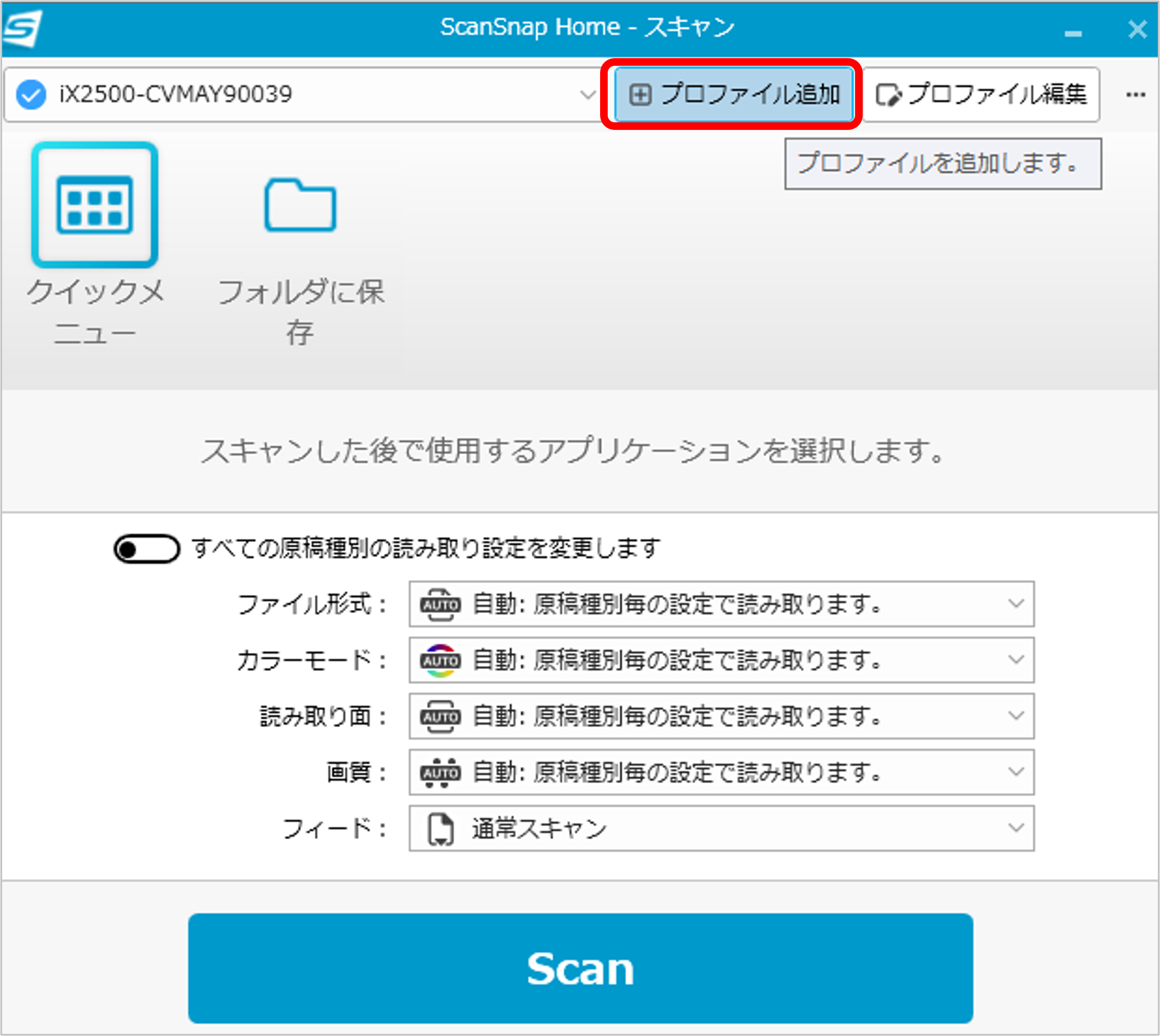Expand the 読み取り面 dropdown
The image size is (1160, 1036).
(1015, 715)
